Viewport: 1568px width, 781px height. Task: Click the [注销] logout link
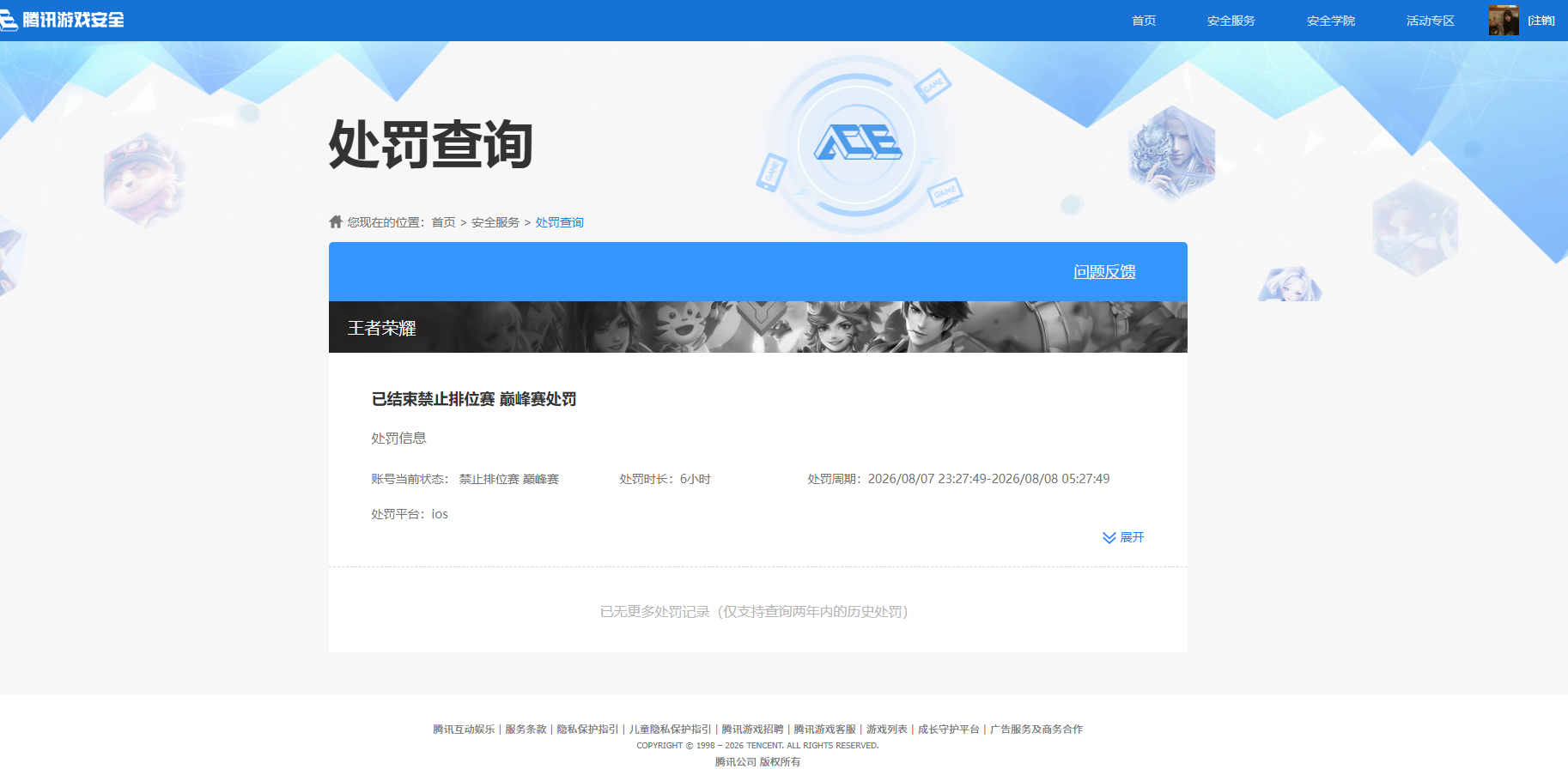tap(1541, 21)
